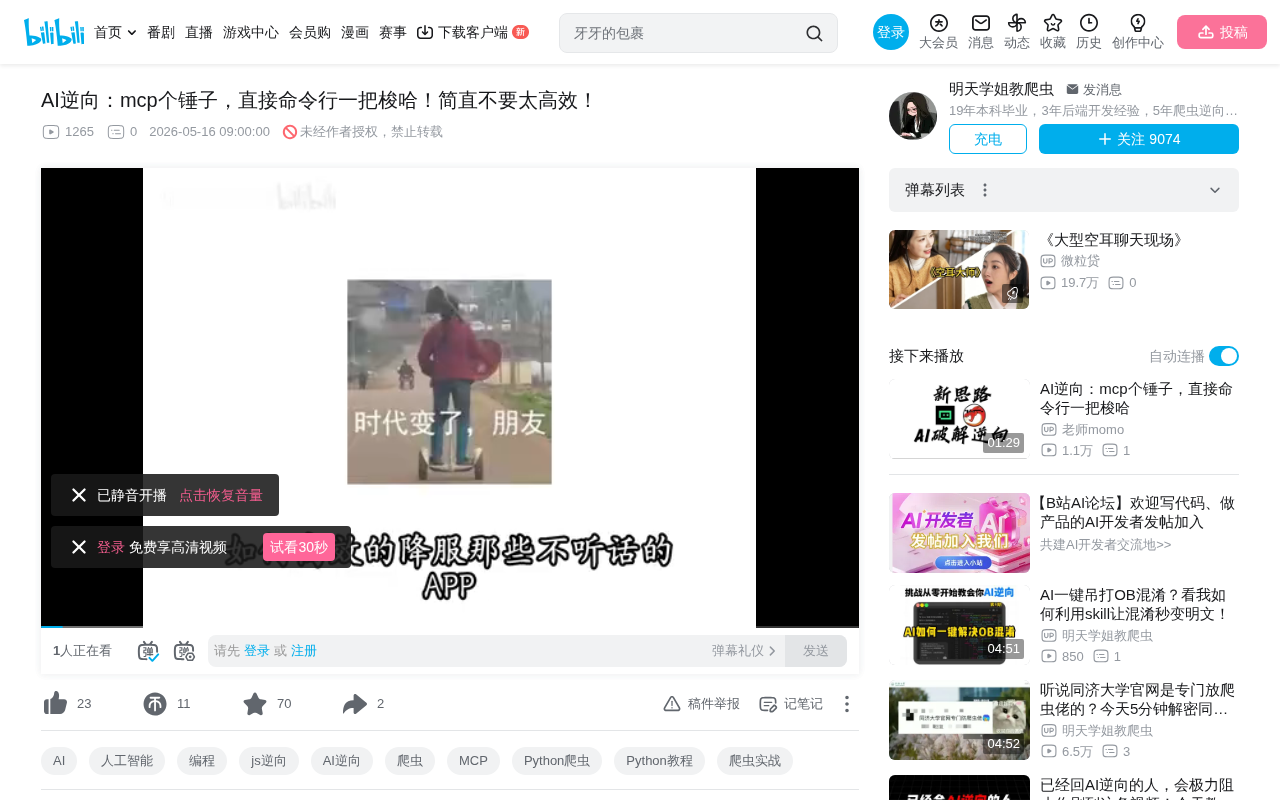Click the bilibili logo
The height and width of the screenshot is (800, 1280).
(54, 32)
